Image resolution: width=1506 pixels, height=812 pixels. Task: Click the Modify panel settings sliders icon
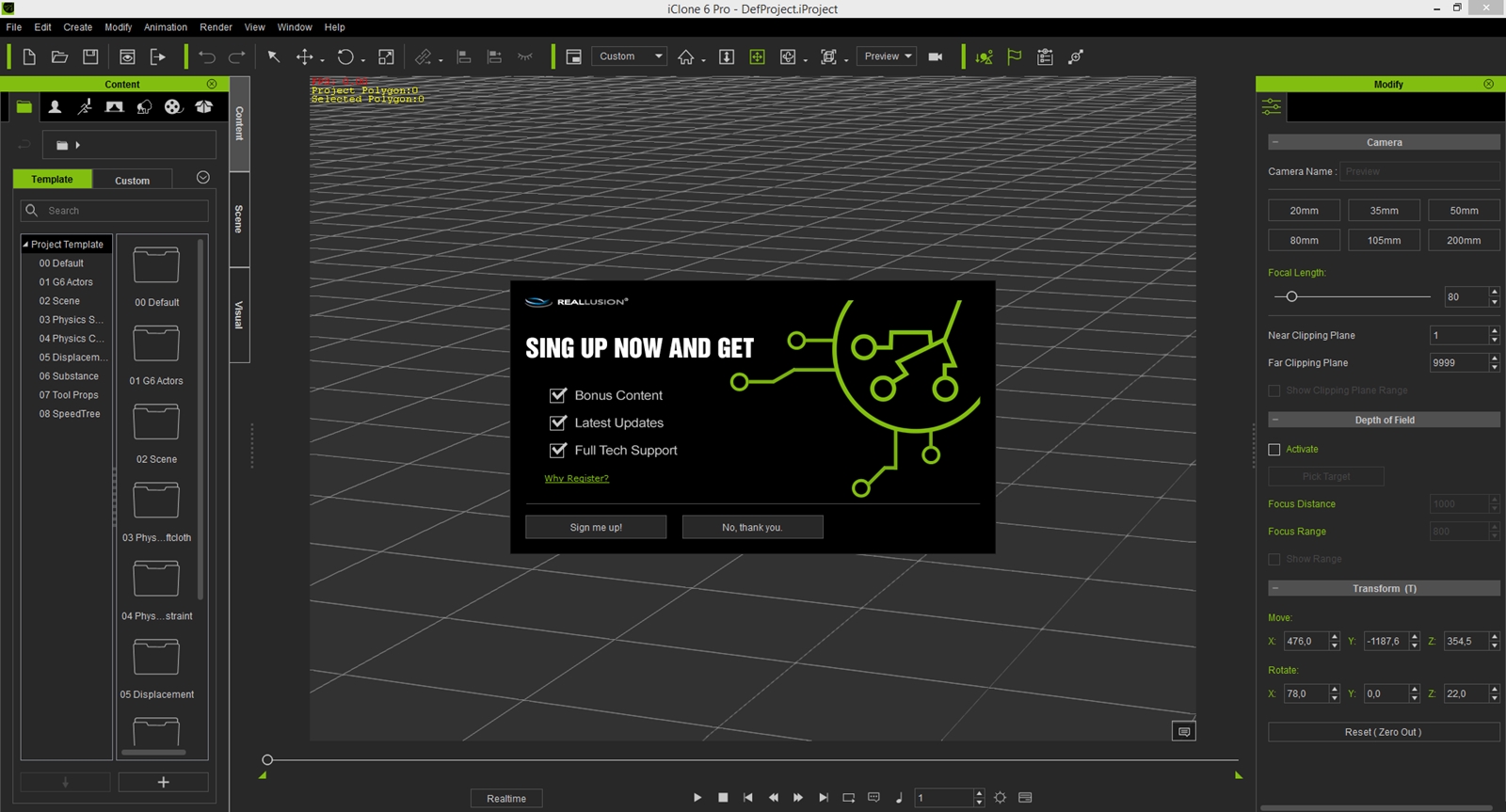point(1272,106)
